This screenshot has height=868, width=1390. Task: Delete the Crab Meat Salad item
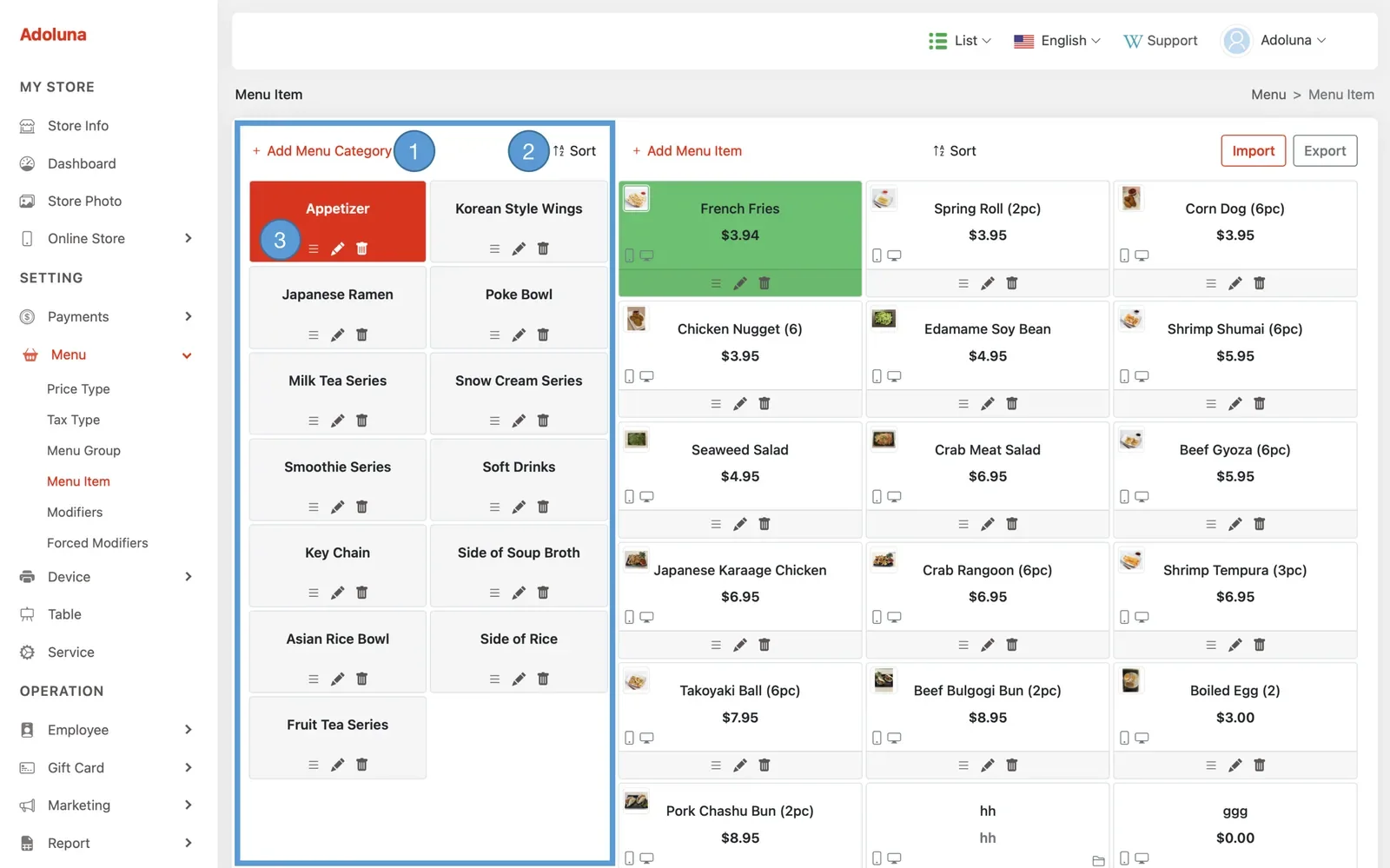[x=1012, y=525]
